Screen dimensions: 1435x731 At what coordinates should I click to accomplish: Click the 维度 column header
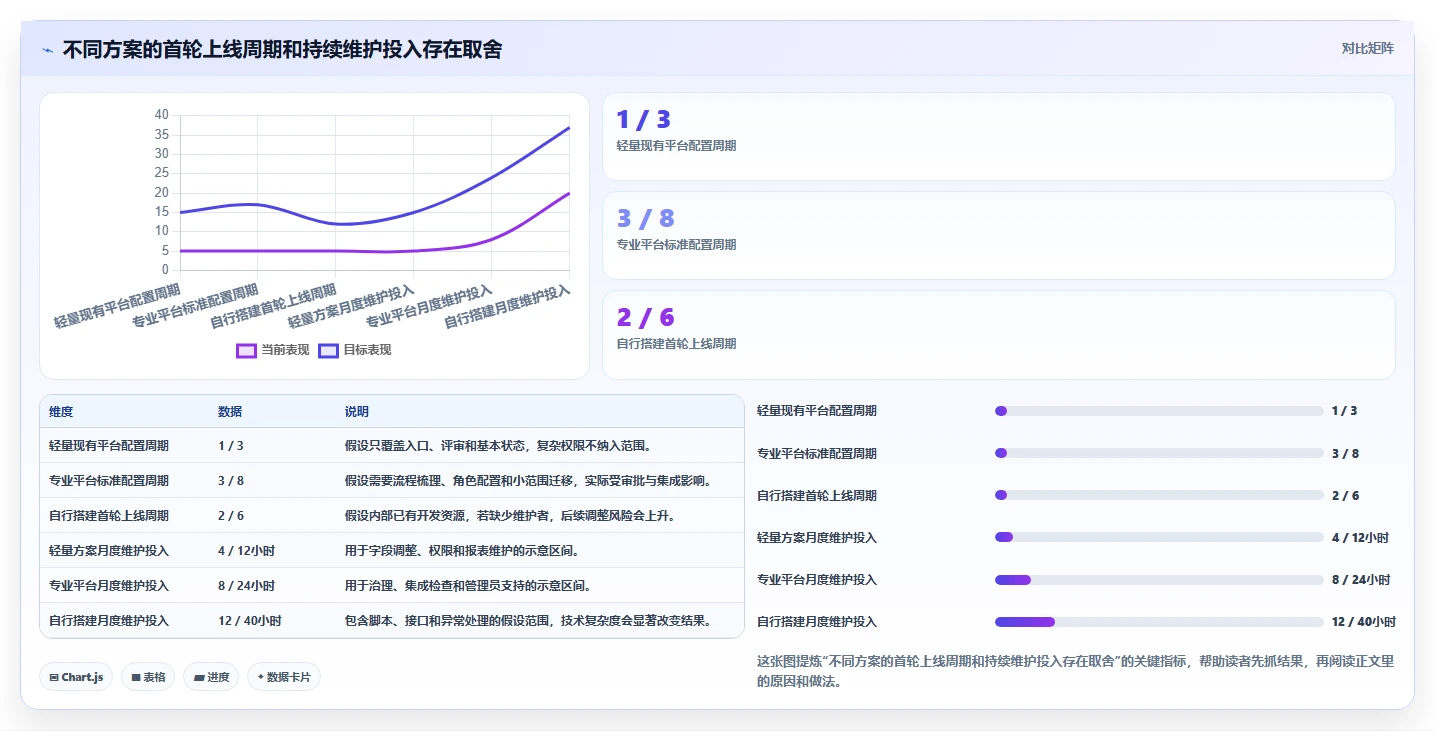[x=61, y=412]
